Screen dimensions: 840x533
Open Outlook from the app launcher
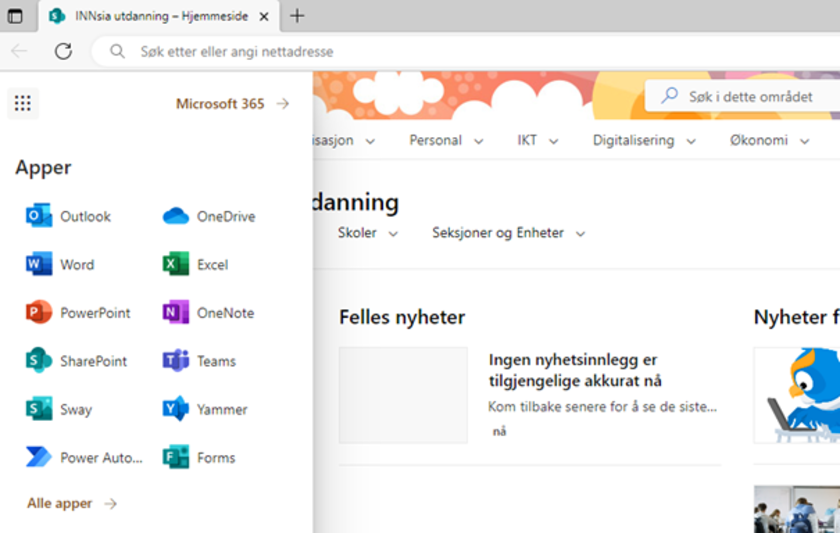point(69,216)
